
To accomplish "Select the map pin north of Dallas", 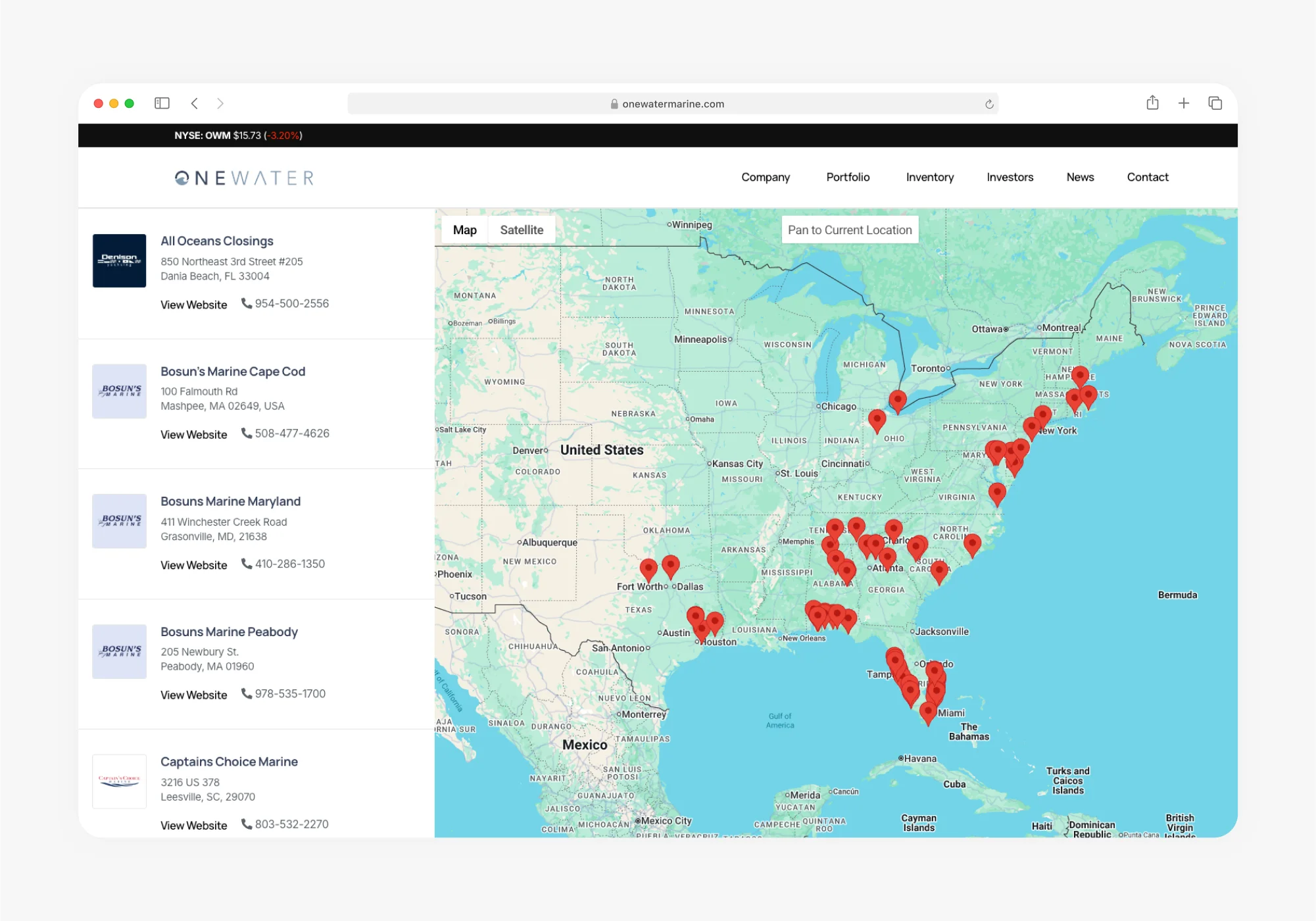I will [x=670, y=567].
